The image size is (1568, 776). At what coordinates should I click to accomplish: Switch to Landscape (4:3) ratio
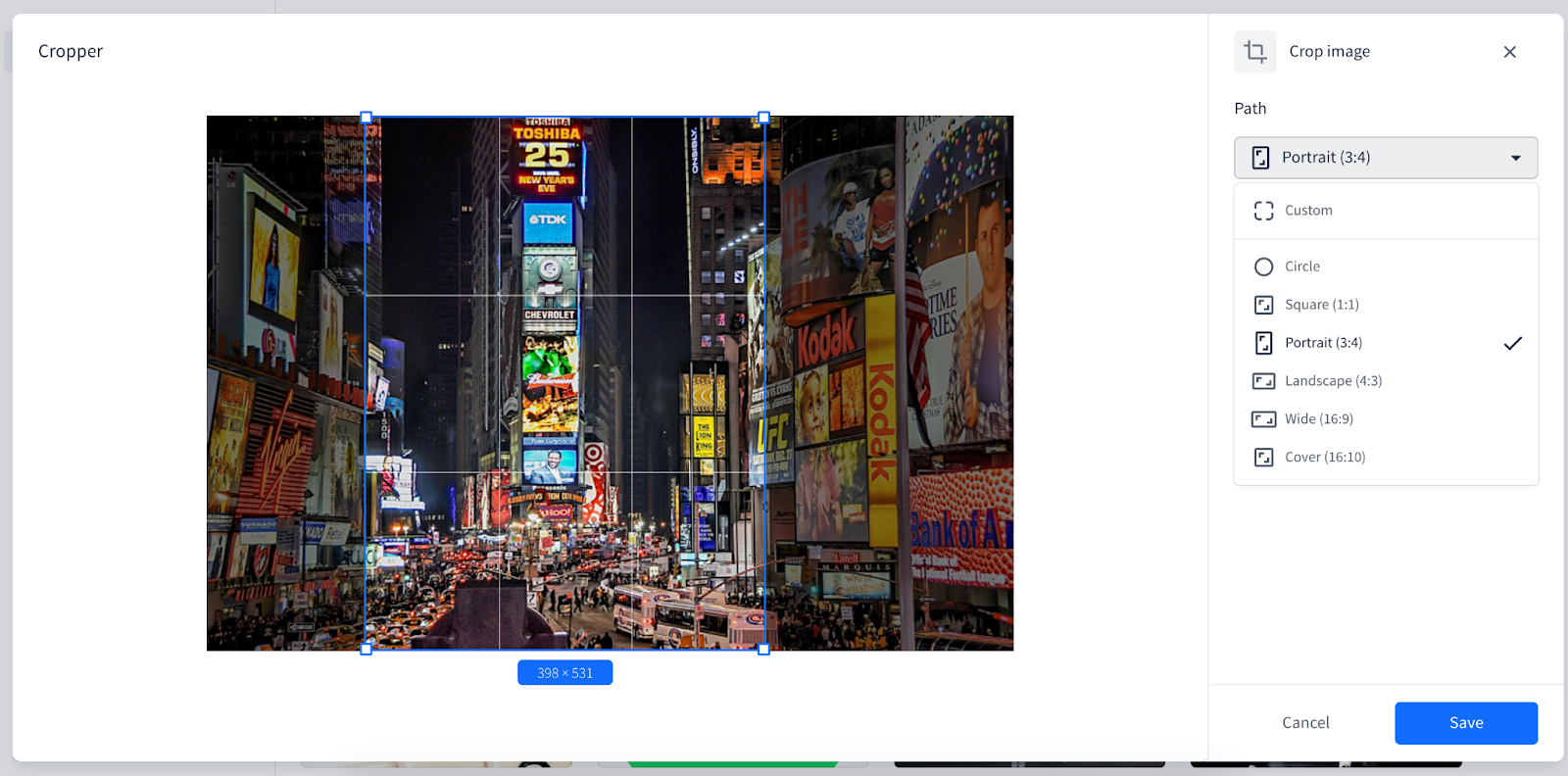click(x=1386, y=381)
